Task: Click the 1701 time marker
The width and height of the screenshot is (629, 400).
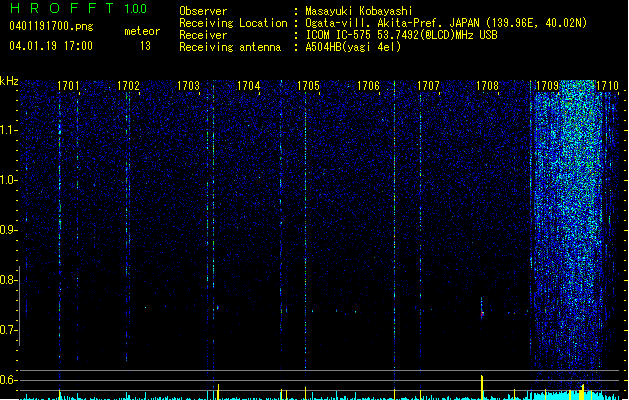Action: (68, 86)
